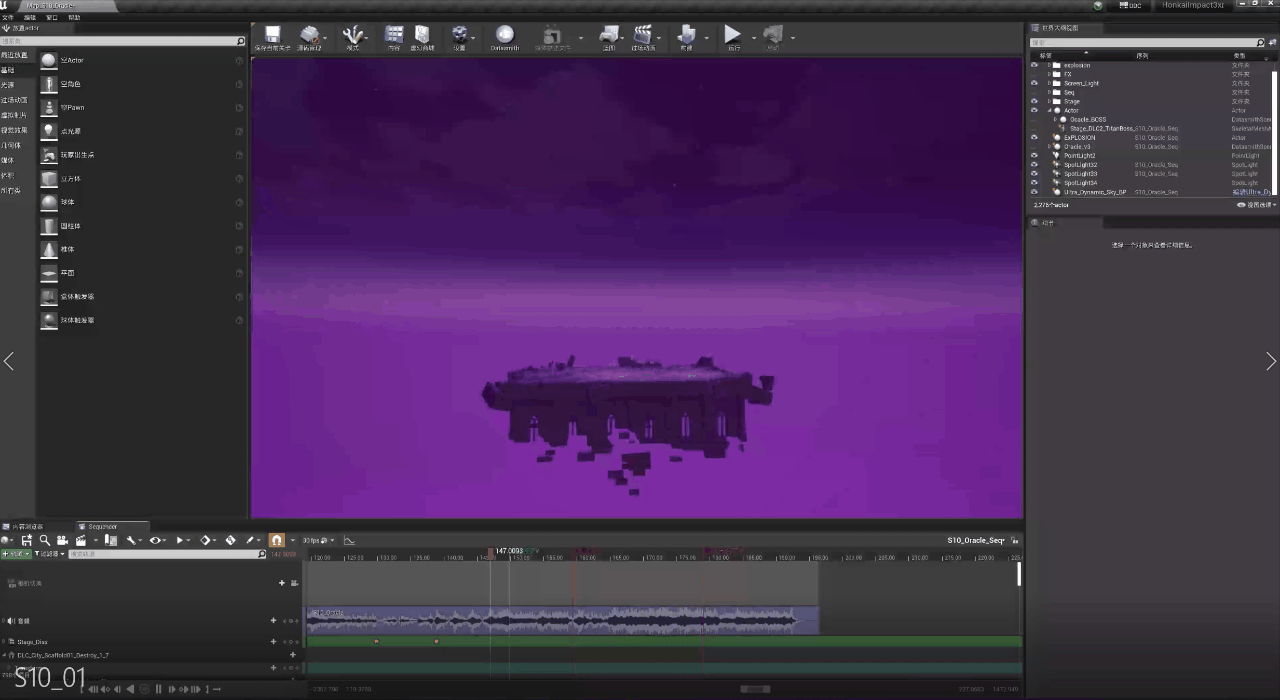Expand the explosion folder in outliner
The image size is (1280, 700).
point(1049,65)
